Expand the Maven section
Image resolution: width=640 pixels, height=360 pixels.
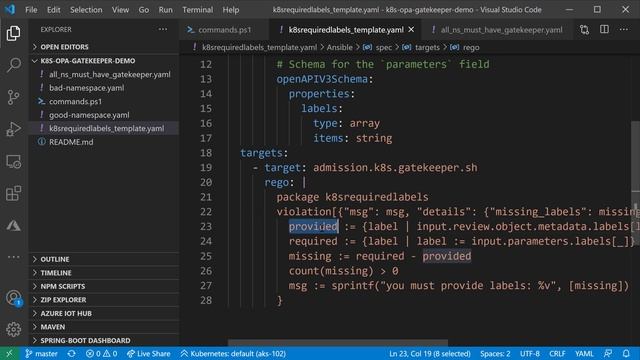pyautogui.click(x=104, y=327)
